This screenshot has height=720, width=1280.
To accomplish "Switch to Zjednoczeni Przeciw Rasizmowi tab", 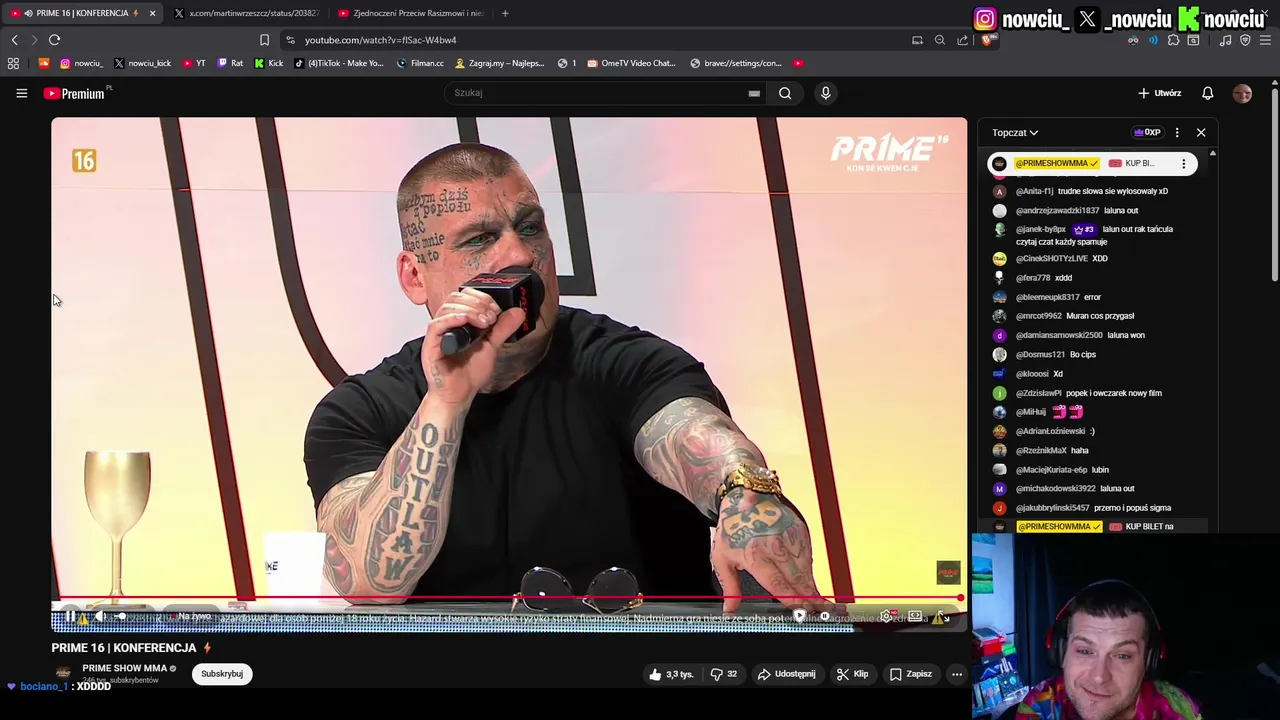I will [x=410, y=13].
